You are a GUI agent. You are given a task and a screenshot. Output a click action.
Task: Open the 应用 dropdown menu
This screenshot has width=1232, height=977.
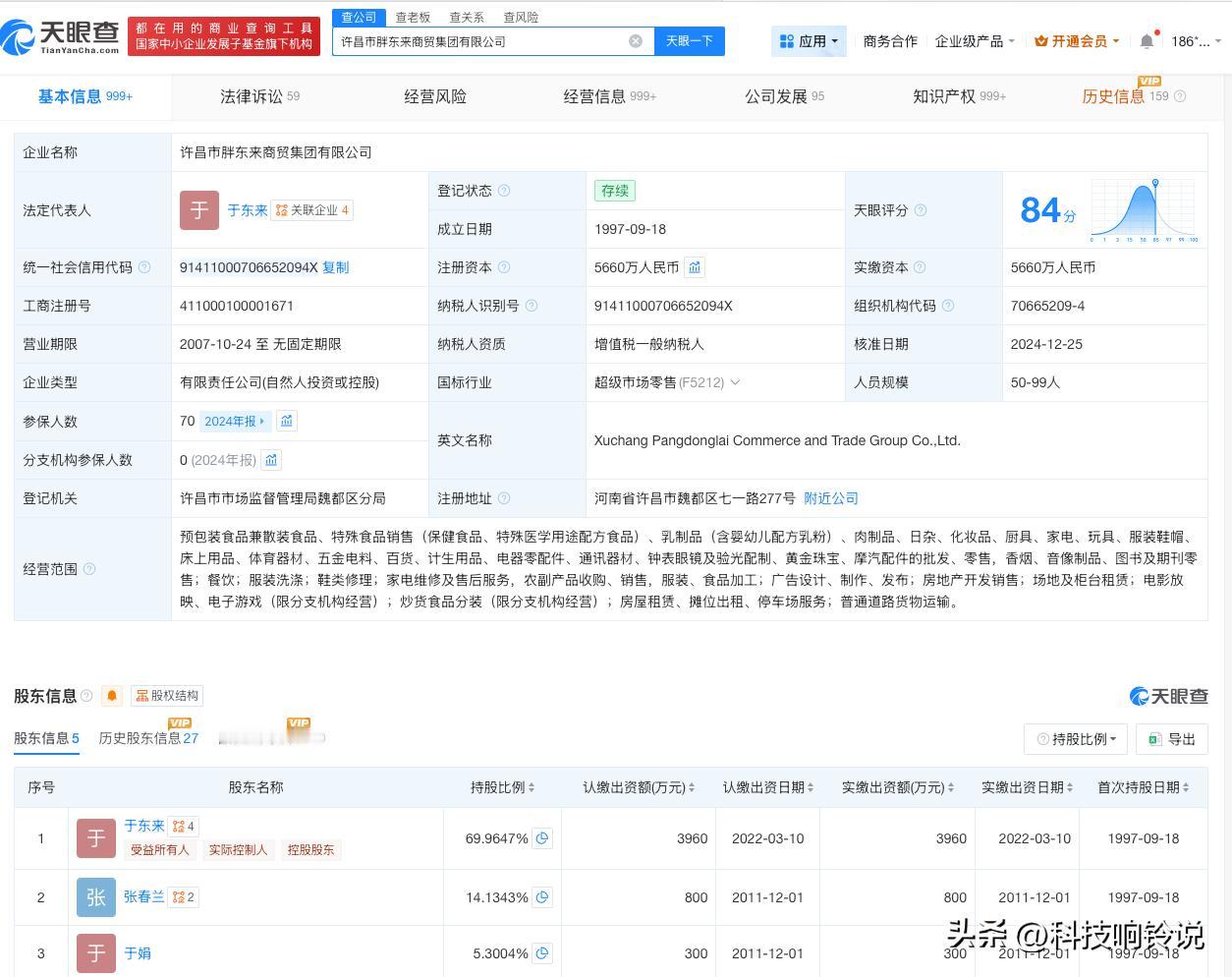809,41
